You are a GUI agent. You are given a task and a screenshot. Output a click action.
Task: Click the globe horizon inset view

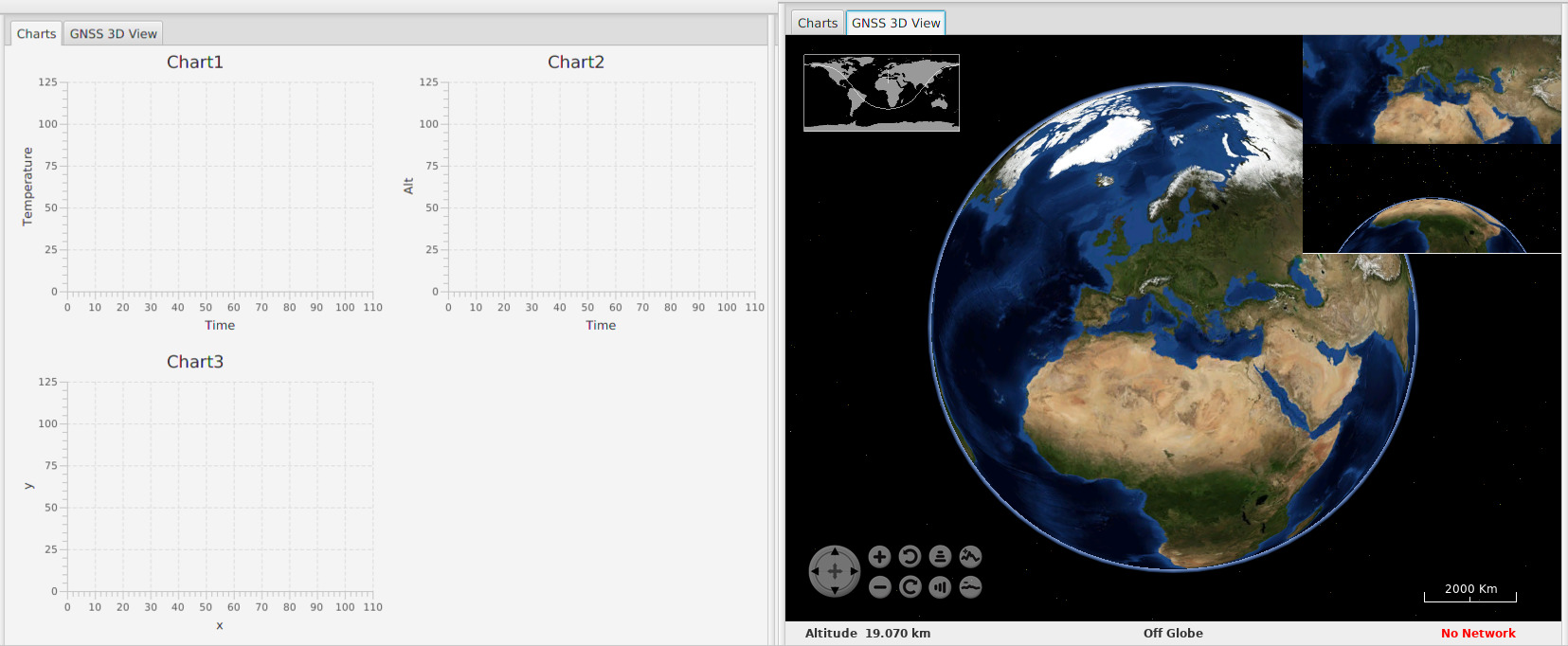point(1432,199)
